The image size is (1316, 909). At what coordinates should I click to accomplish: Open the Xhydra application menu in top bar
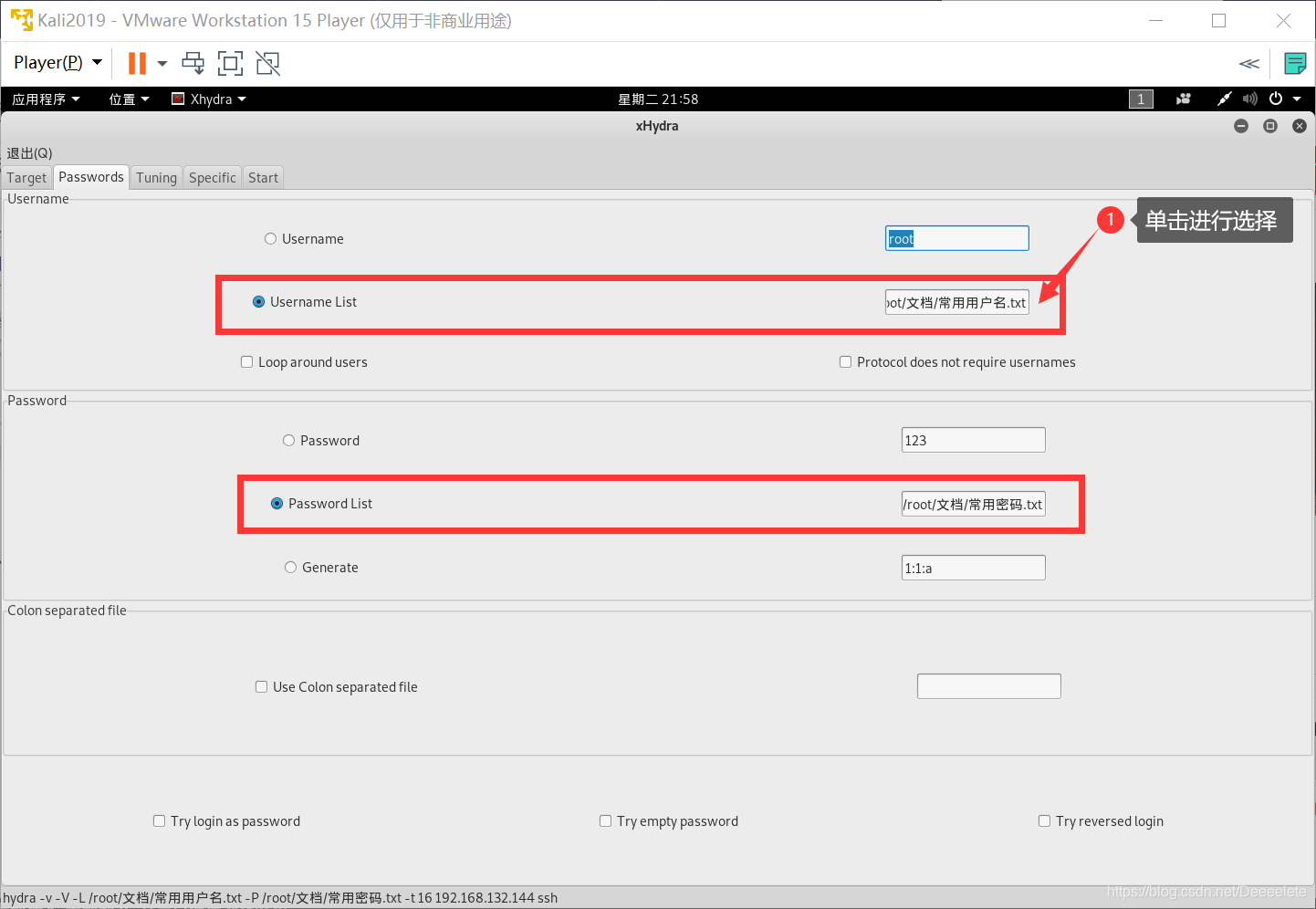coord(209,99)
